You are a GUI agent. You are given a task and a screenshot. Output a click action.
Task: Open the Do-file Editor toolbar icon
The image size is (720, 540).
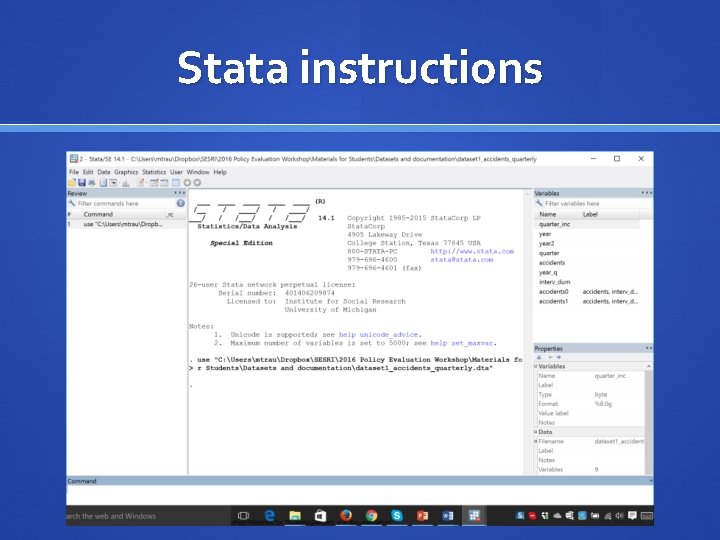coord(141,183)
